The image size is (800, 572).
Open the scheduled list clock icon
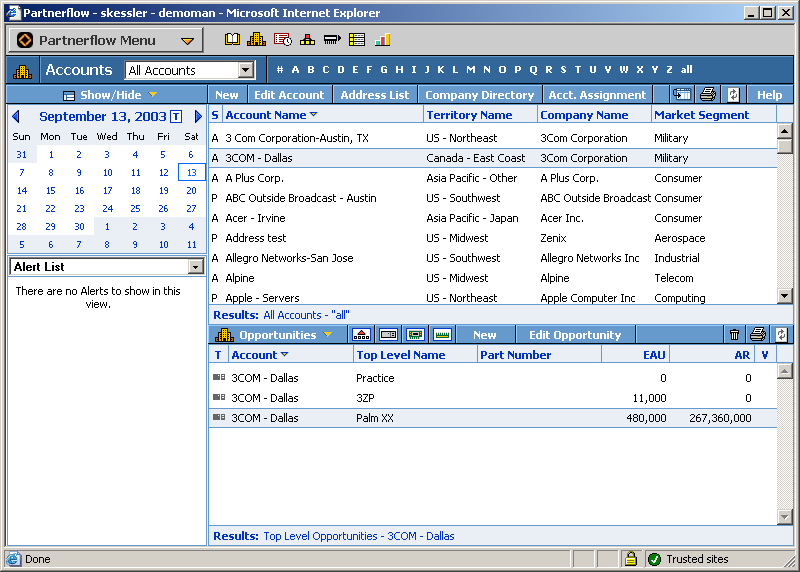click(283, 39)
